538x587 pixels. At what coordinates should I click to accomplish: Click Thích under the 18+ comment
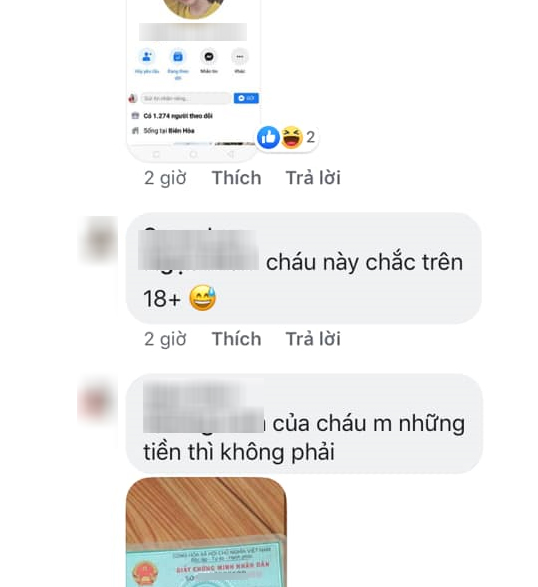coord(236,339)
